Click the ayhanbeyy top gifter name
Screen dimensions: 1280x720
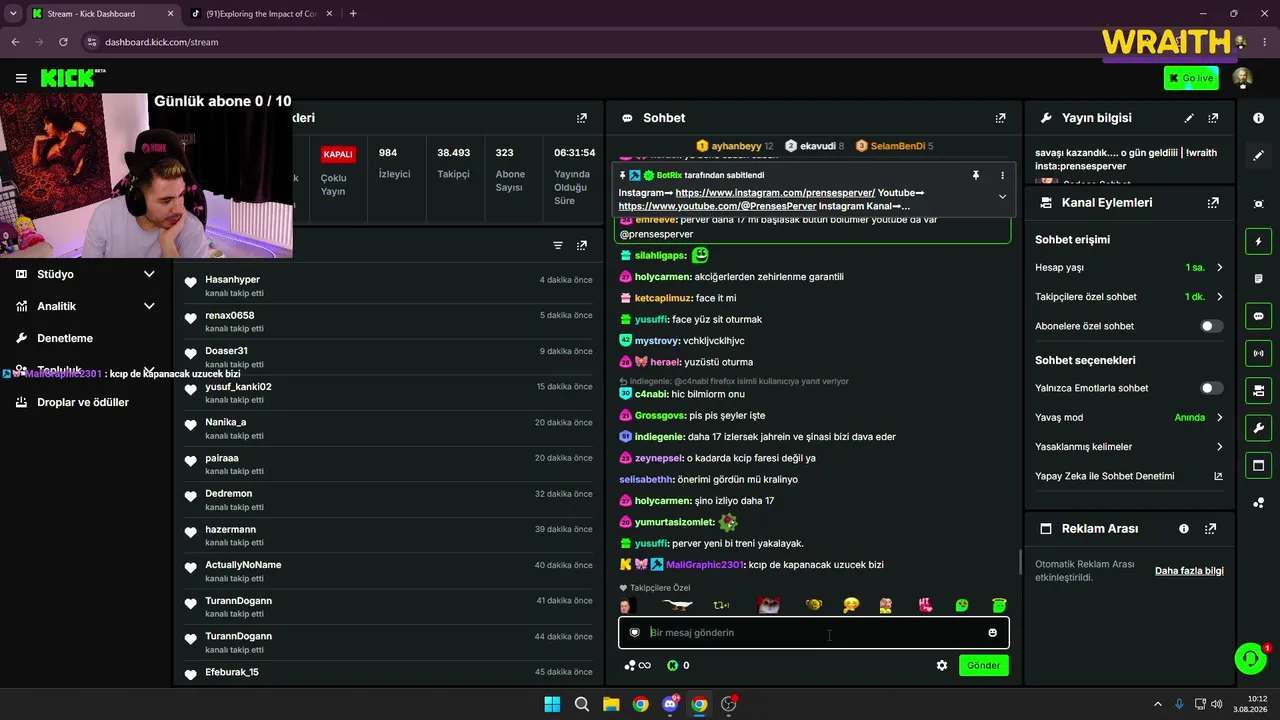pos(736,146)
